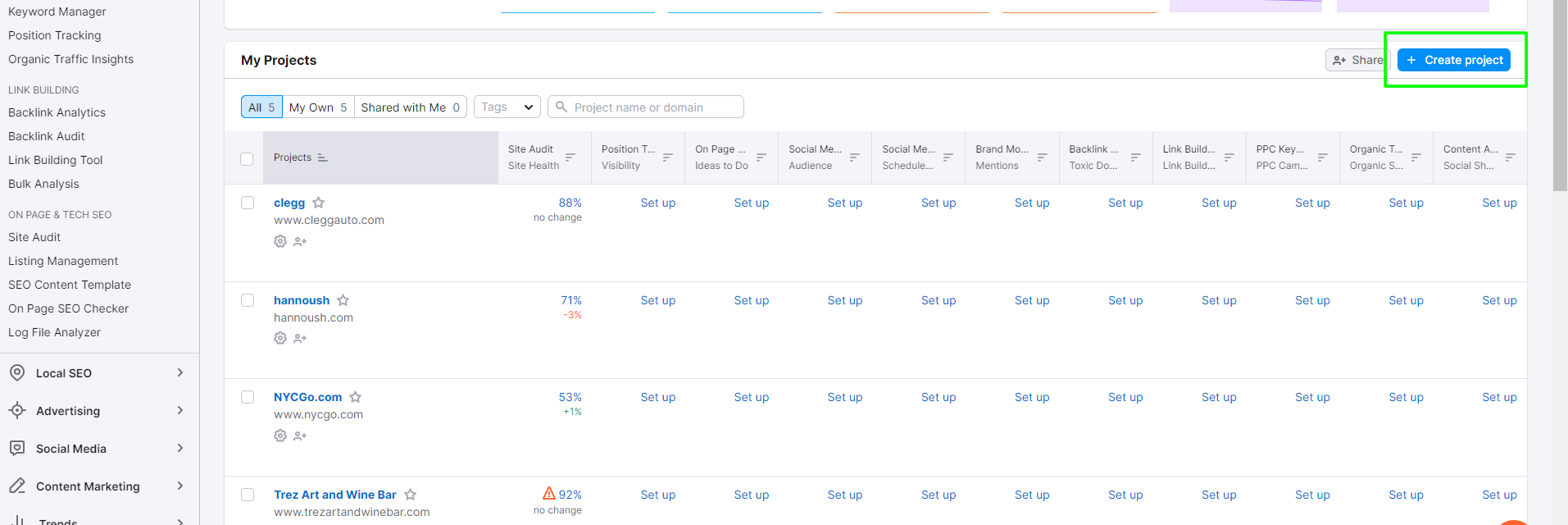The image size is (1568, 525).
Task: Sort by Position Tracking column
Action: click(668, 157)
